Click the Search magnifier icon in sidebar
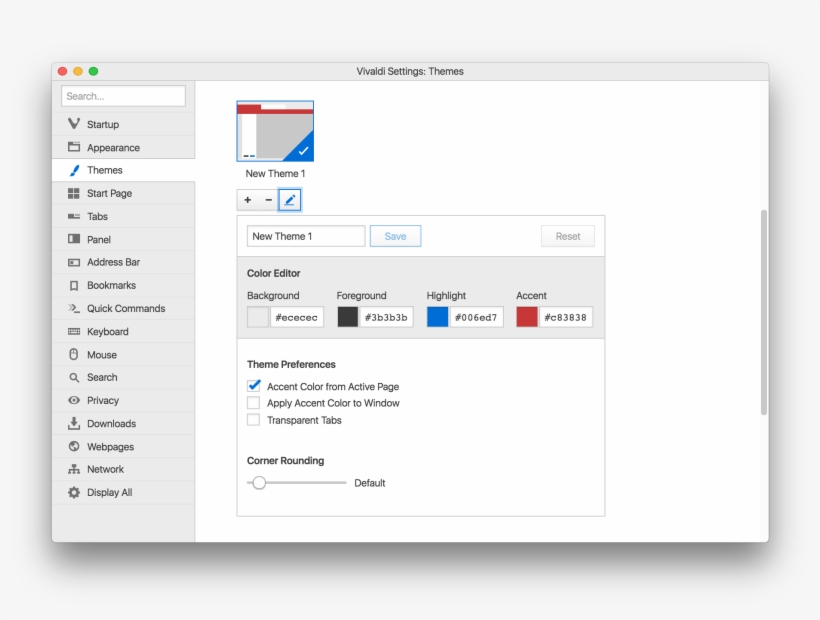Image resolution: width=820 pixels, height=620 pixels. (x=74, y=377)
